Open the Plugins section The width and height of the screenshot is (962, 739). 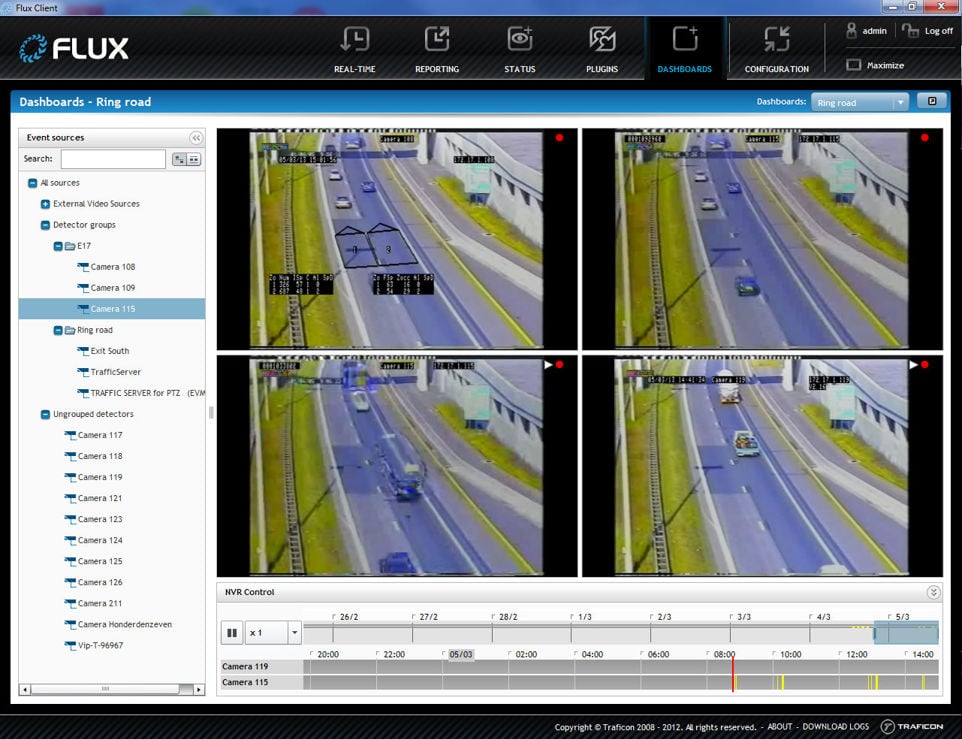[x=602, y=49]
